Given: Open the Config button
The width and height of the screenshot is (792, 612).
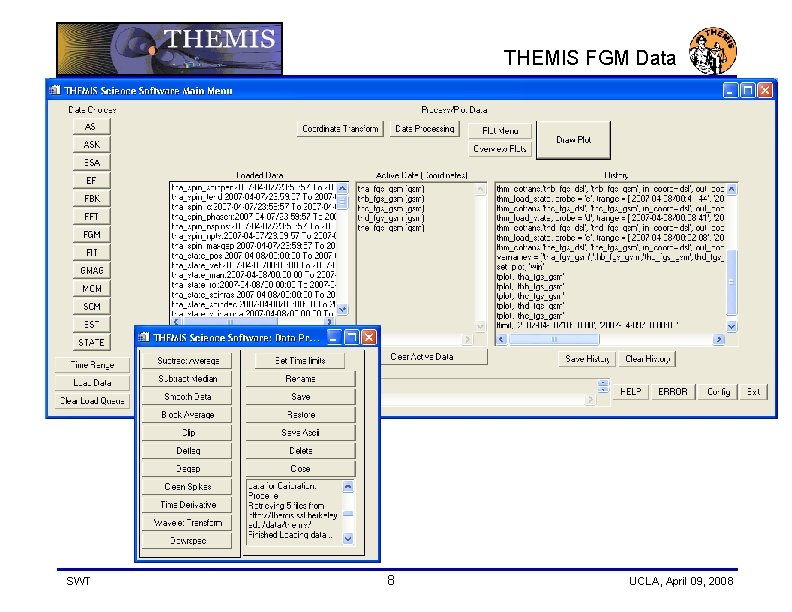Looking at the screenshot, I should click(x=718, y=392).
